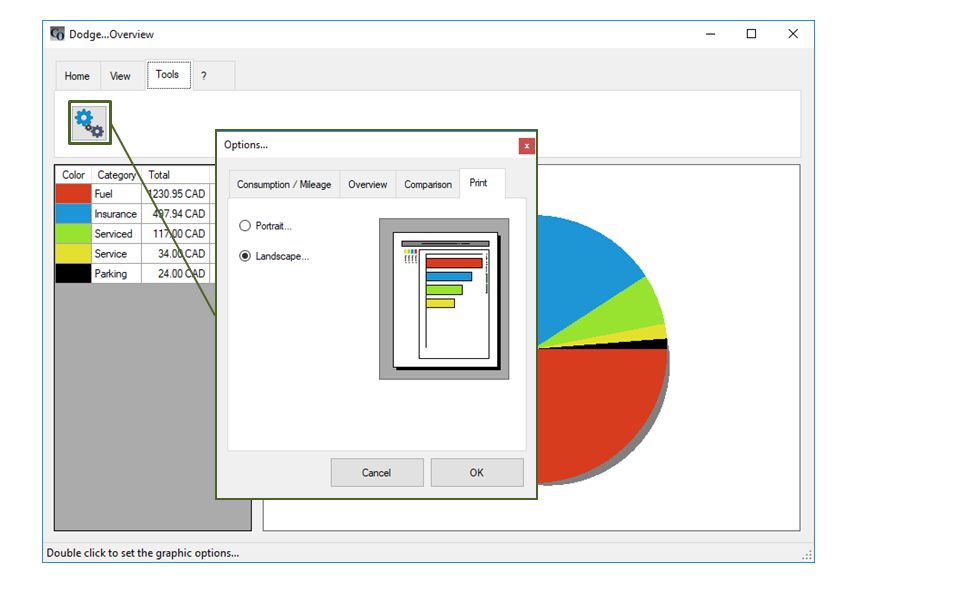Click the gears options icon in toolbar

[89, 122]
